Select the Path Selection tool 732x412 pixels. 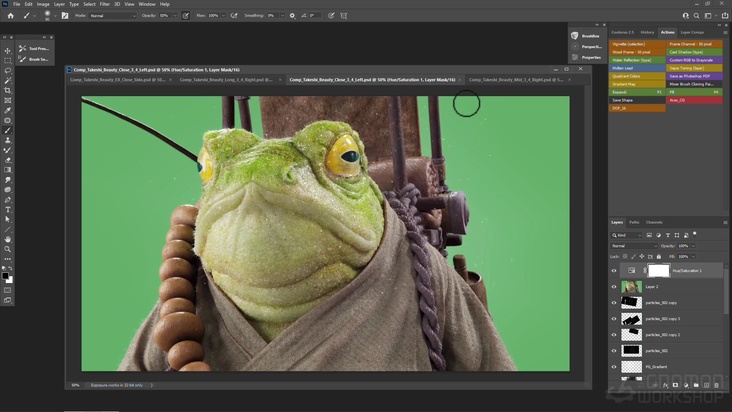(x=7, y=219)
